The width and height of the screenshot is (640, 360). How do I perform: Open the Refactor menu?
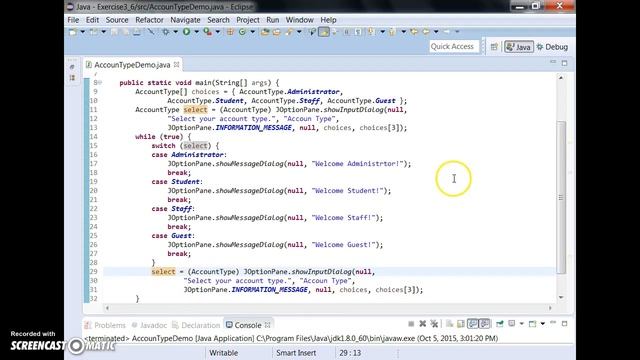click(149, 20)
